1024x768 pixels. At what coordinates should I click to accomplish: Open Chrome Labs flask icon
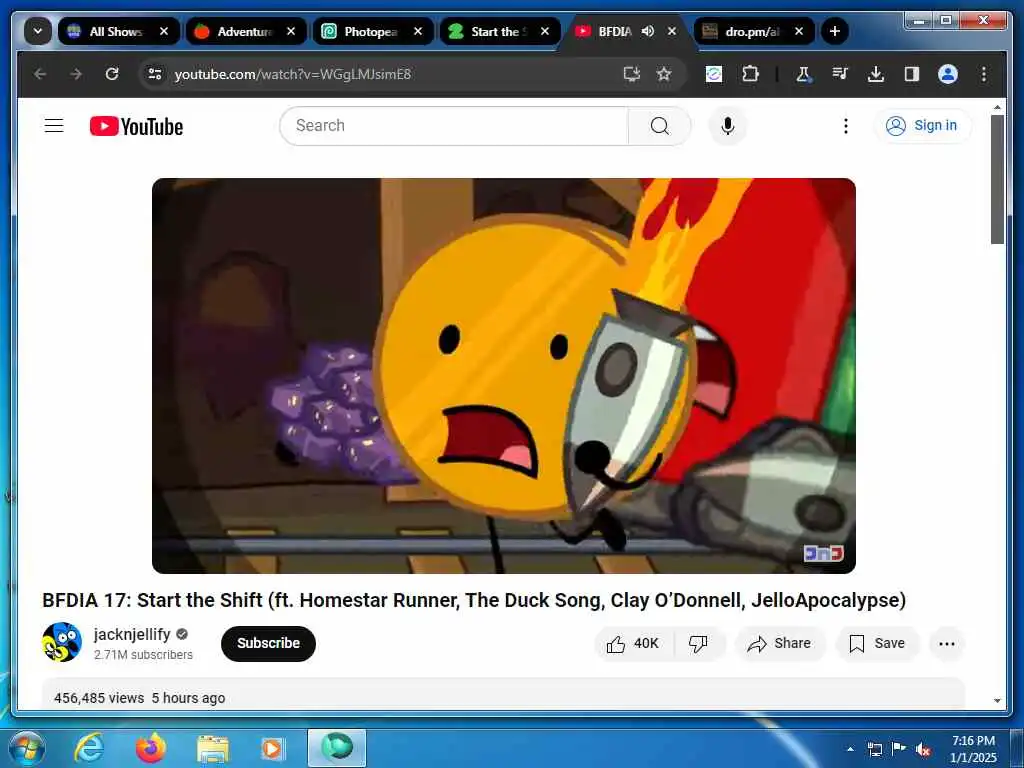pyautogui.click(x=803, y=74)
